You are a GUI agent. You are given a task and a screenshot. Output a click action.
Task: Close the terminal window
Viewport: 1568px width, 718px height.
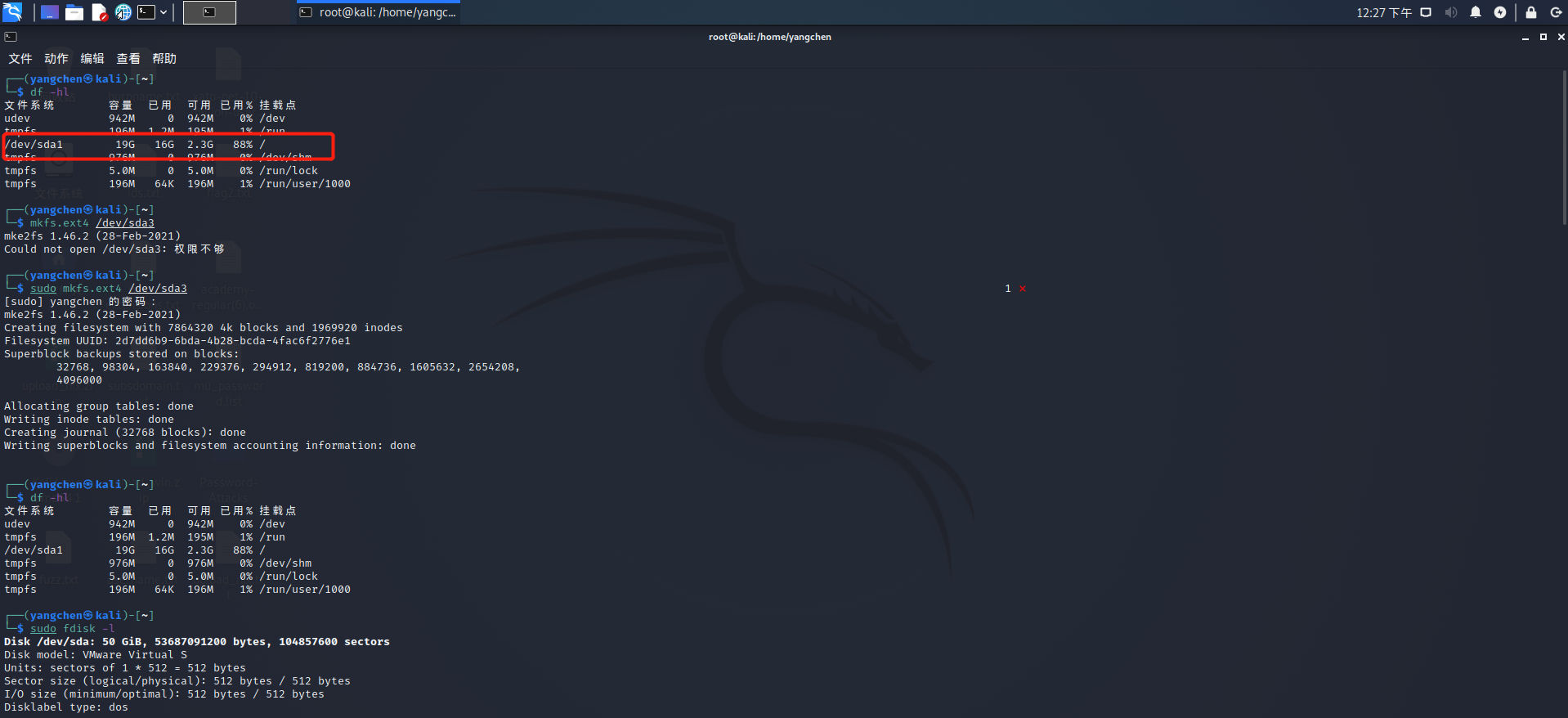coord(1561,37)
